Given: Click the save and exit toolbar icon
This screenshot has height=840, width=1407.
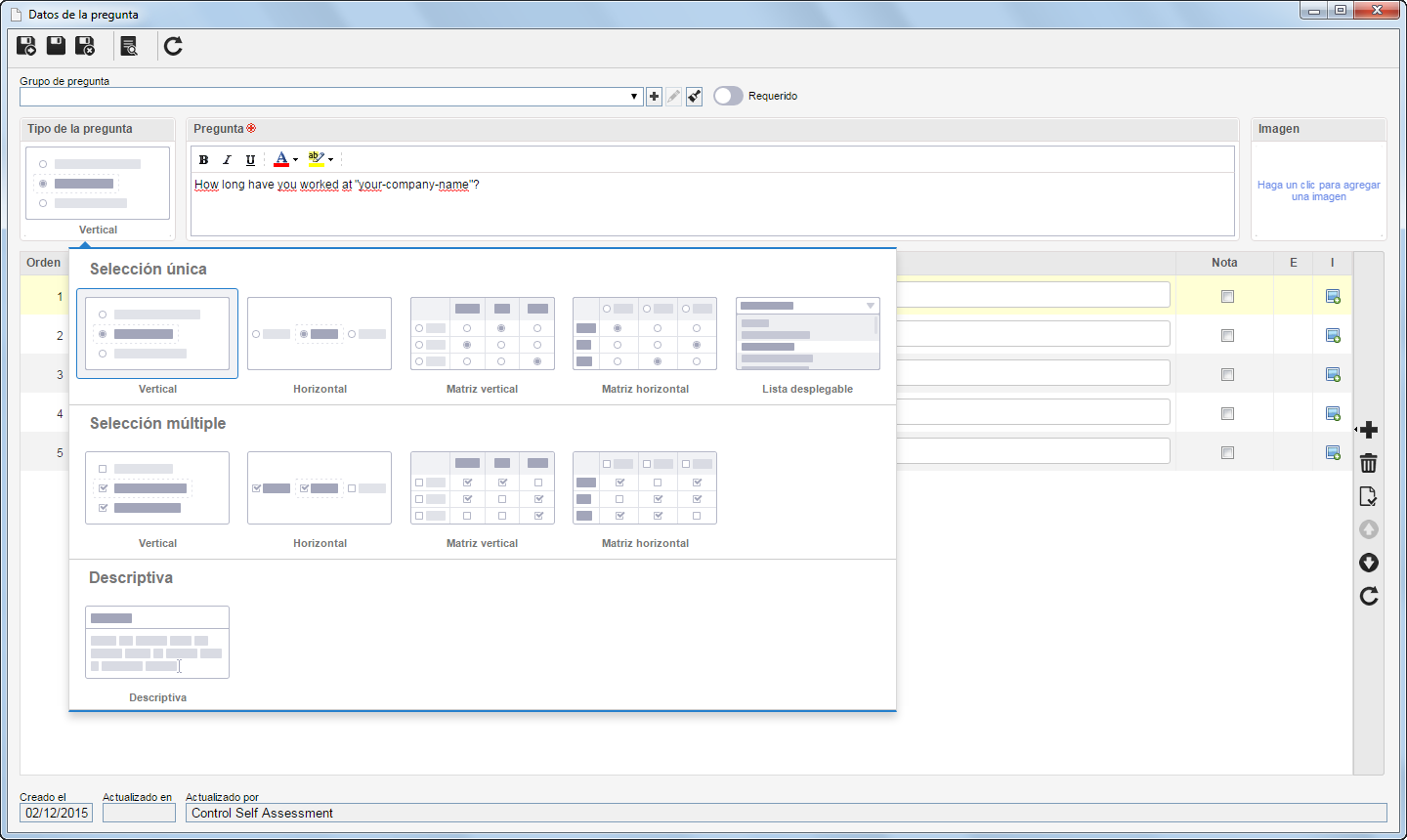Looking at the screenshot, I should click(x=85, y=46).
